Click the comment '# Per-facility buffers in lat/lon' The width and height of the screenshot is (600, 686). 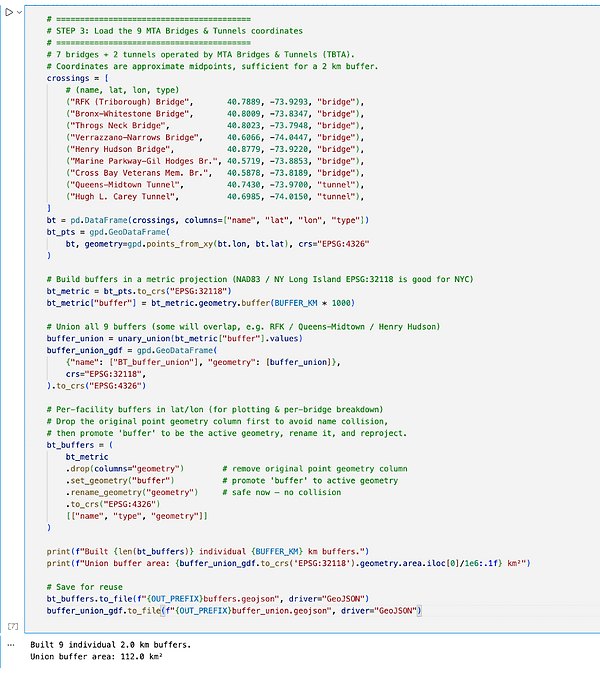[215, 409]
